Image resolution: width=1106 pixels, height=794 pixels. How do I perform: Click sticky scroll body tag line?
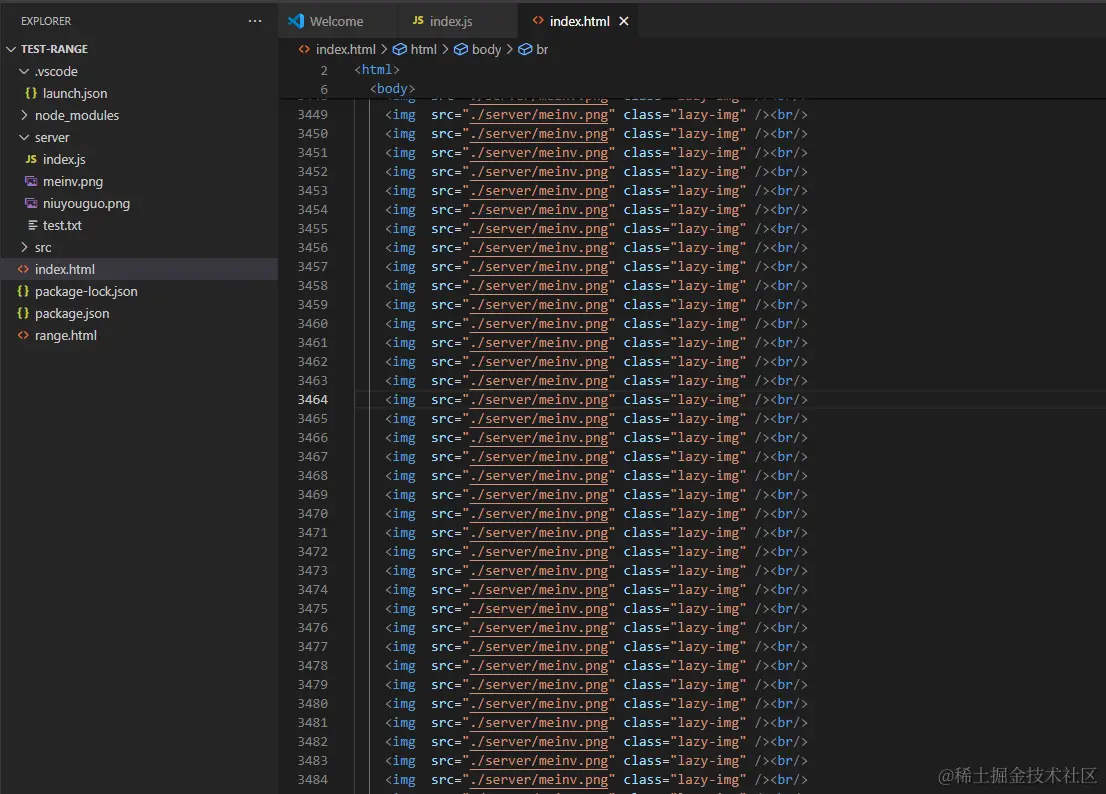tap(392, 88)
